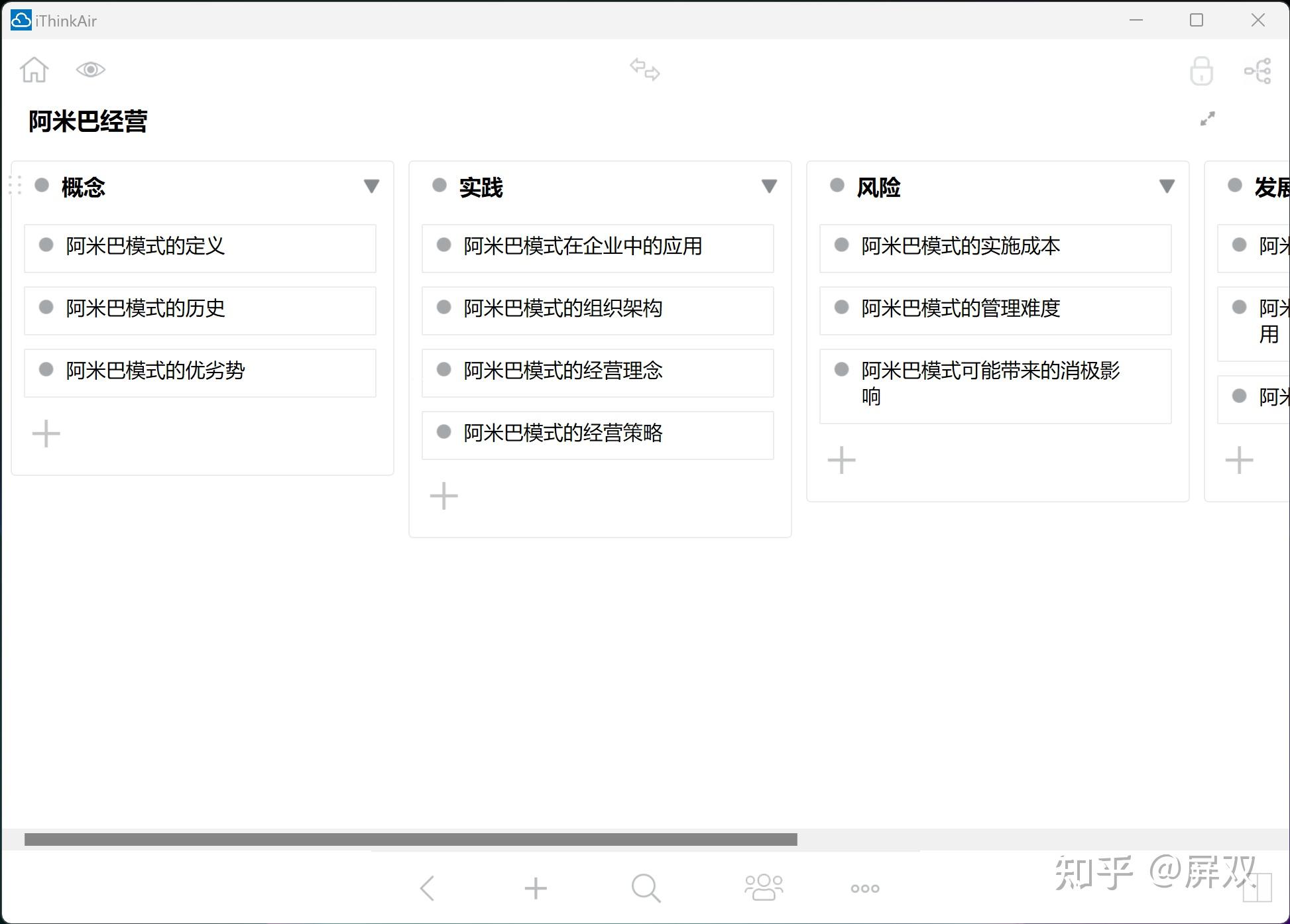The image size is (1290, 924).
Task: Add a card under the 概念 column
Action: 46,434
